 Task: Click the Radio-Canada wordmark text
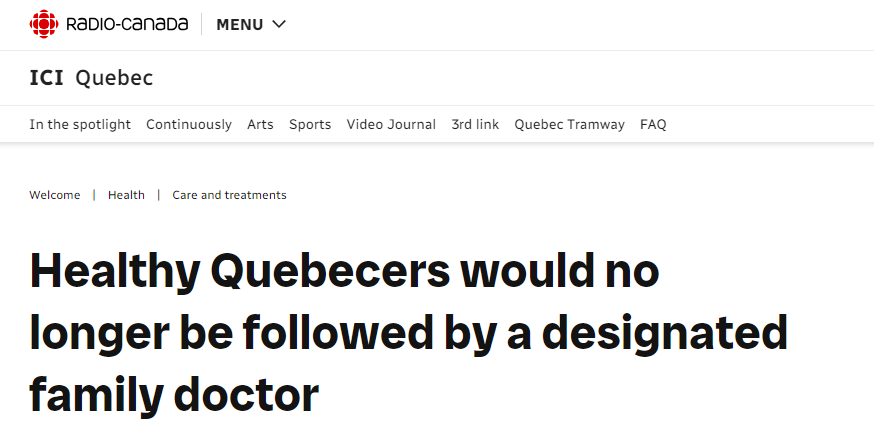click(127, 24)
